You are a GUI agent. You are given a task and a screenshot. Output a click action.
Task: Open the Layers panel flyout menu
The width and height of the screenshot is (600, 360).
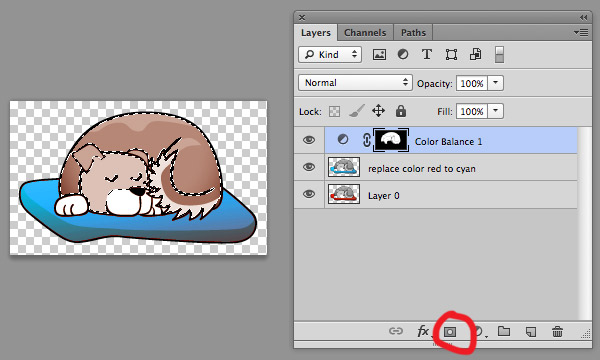581,33
